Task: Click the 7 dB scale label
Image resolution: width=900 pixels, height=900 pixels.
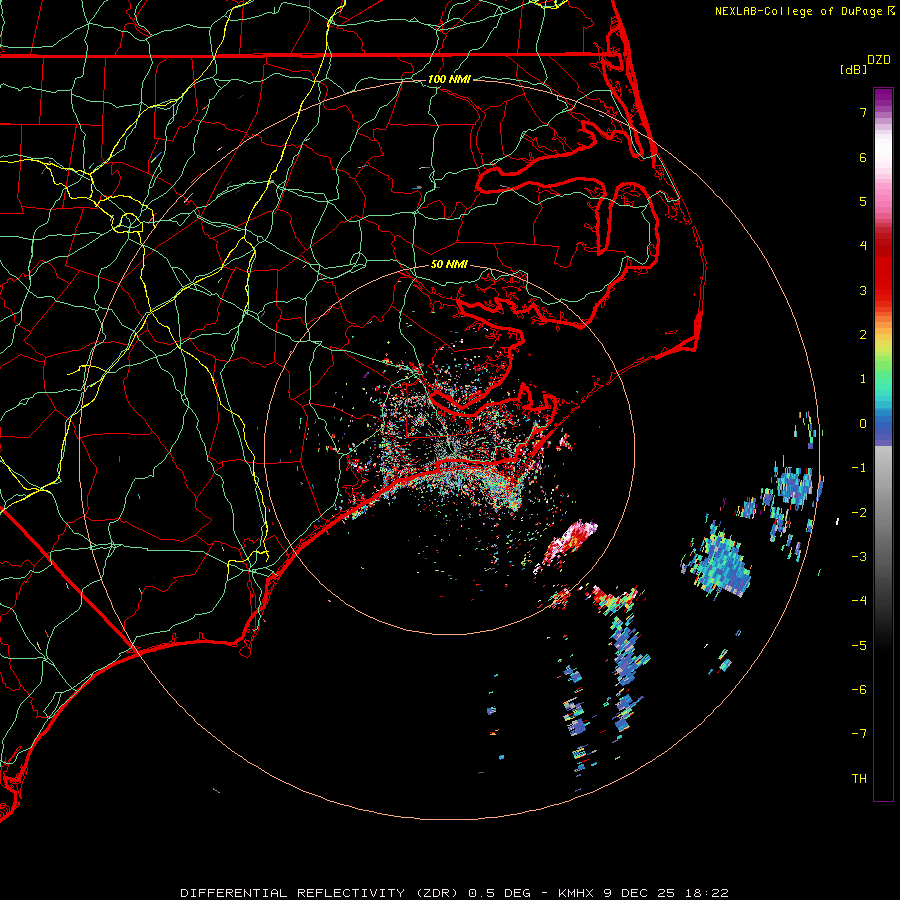Action: [863, 112]
